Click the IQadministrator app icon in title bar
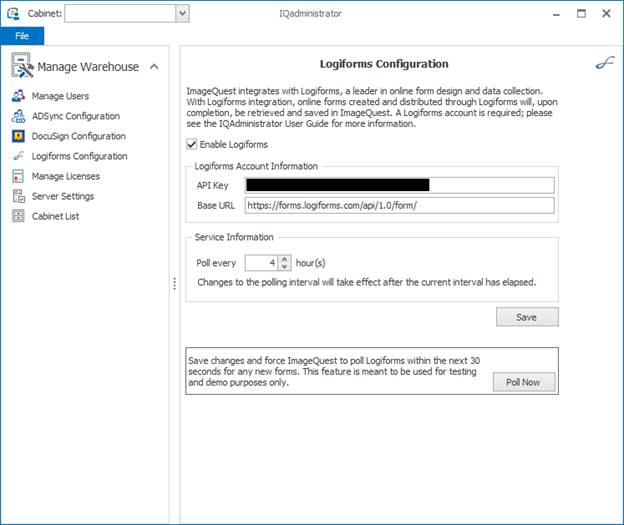 [x=14, y=13]
